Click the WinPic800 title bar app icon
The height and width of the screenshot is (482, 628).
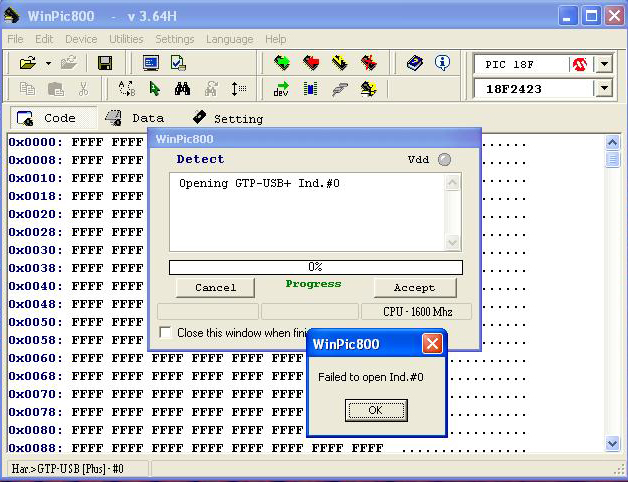pyautogui.click(x=12, y=16)
